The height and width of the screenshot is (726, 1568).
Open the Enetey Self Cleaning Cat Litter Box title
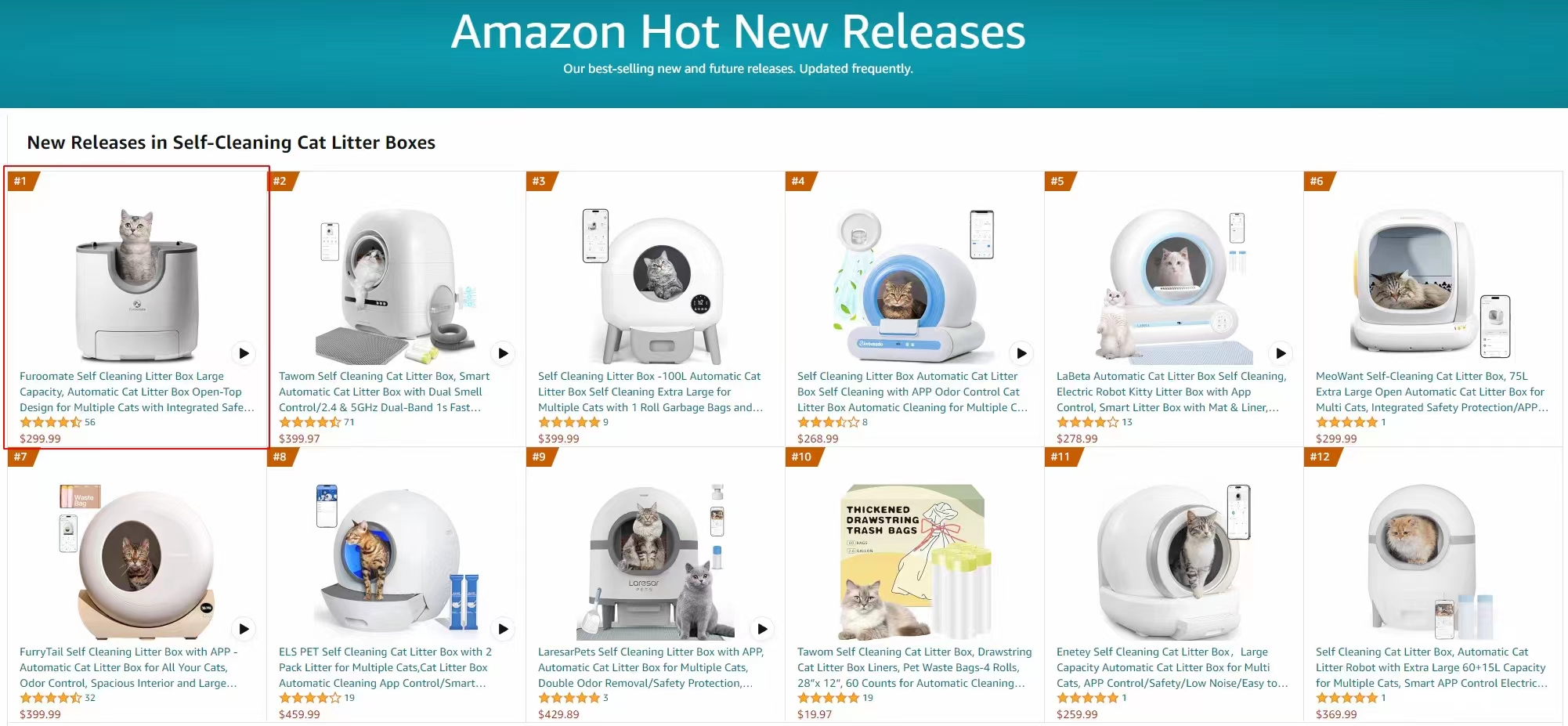point(1172,667)
